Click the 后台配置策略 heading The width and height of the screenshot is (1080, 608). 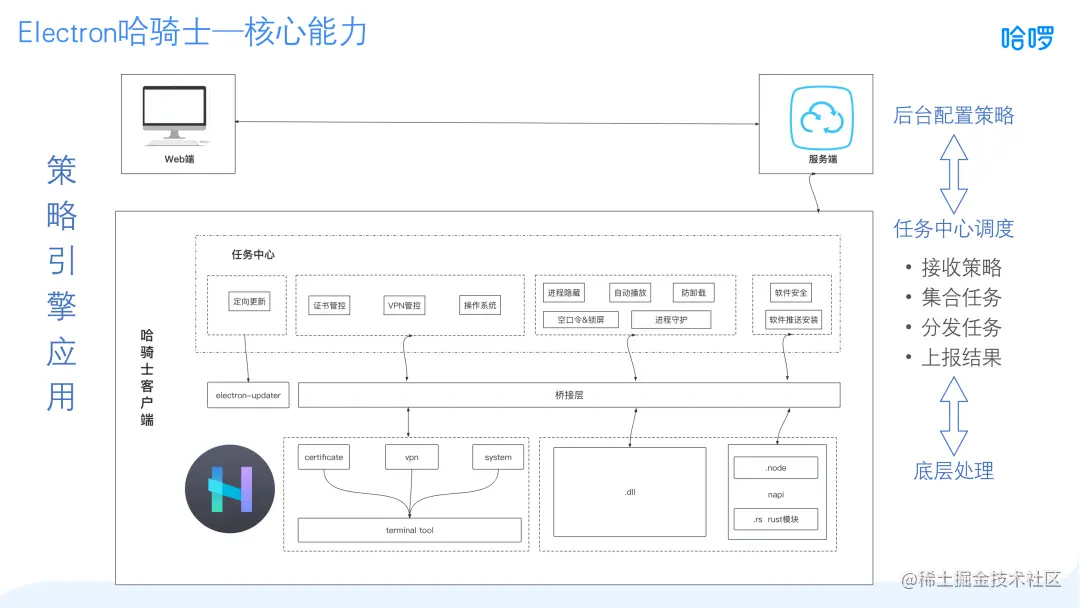click(x=954, y=115)
